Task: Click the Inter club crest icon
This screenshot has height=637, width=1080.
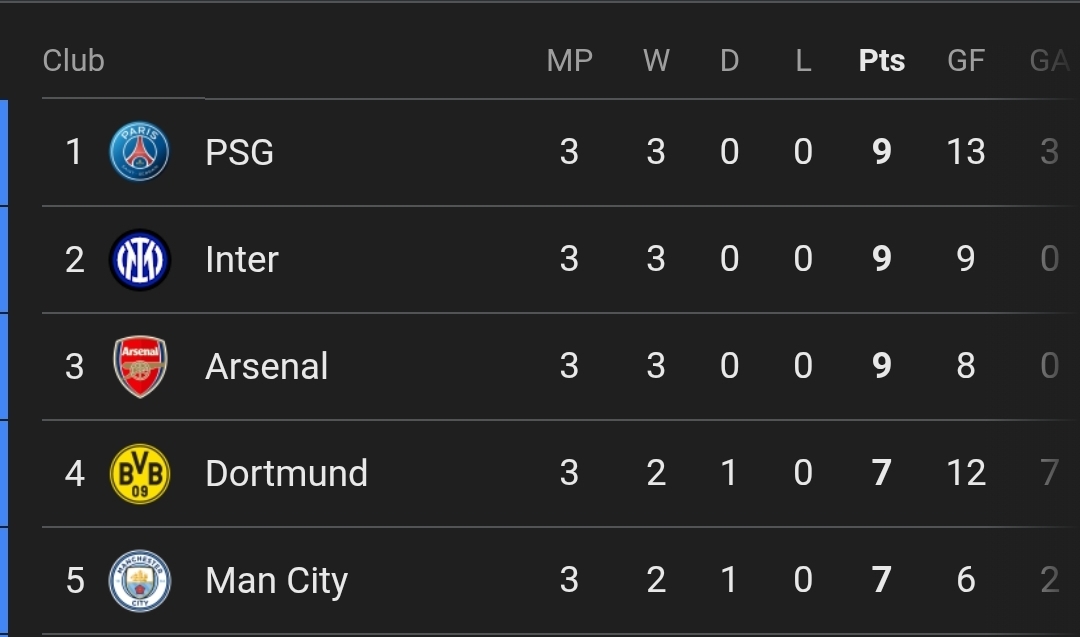Action: coord(139,259)
